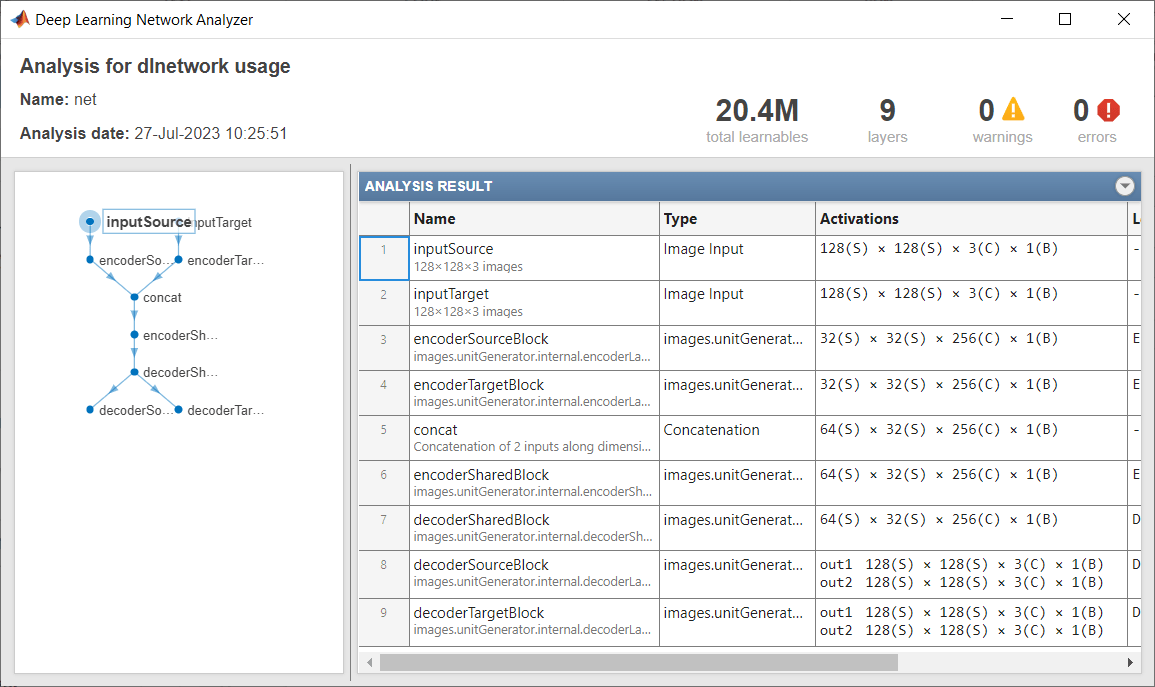This screenshot has height=687, width=1155.
Task: Click the encoderTargetBlock graph node
Action: point(179,260)
